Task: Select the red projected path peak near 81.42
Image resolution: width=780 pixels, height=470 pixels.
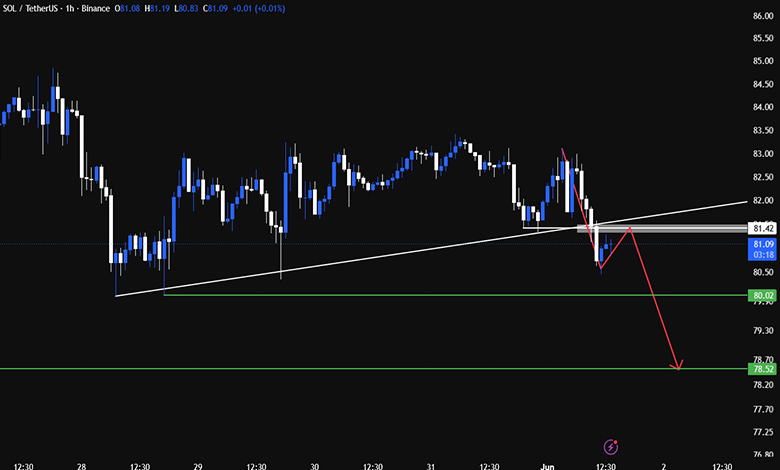Action: (630, 228)
